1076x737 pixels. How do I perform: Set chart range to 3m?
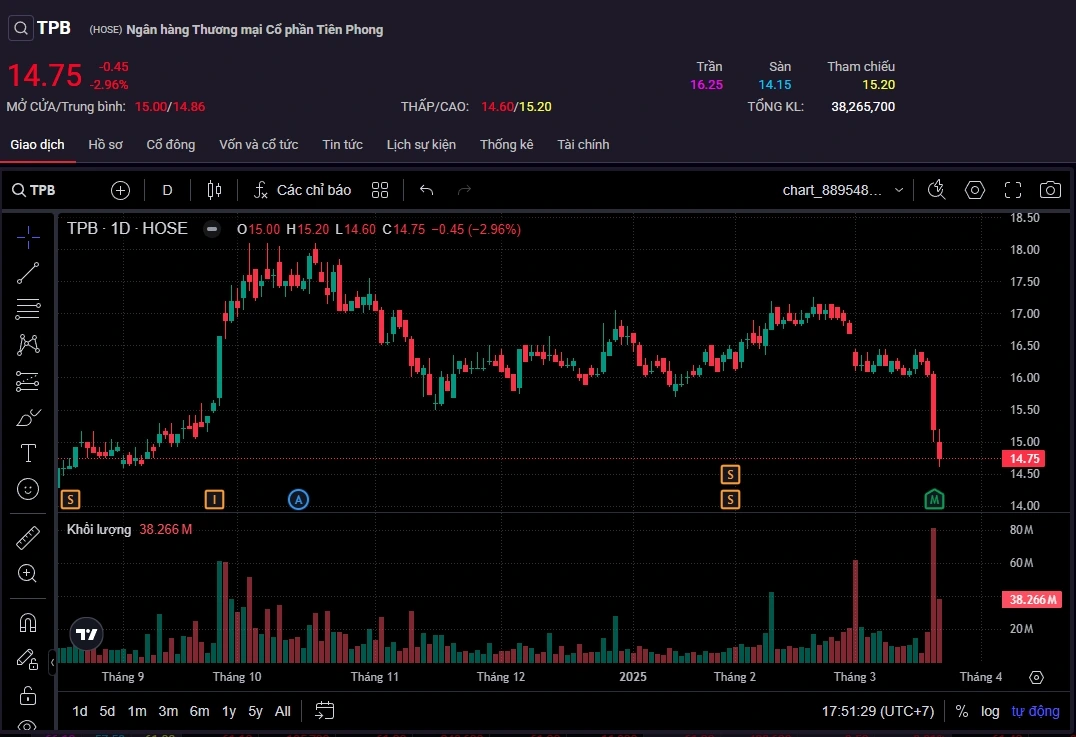[168, 712]
